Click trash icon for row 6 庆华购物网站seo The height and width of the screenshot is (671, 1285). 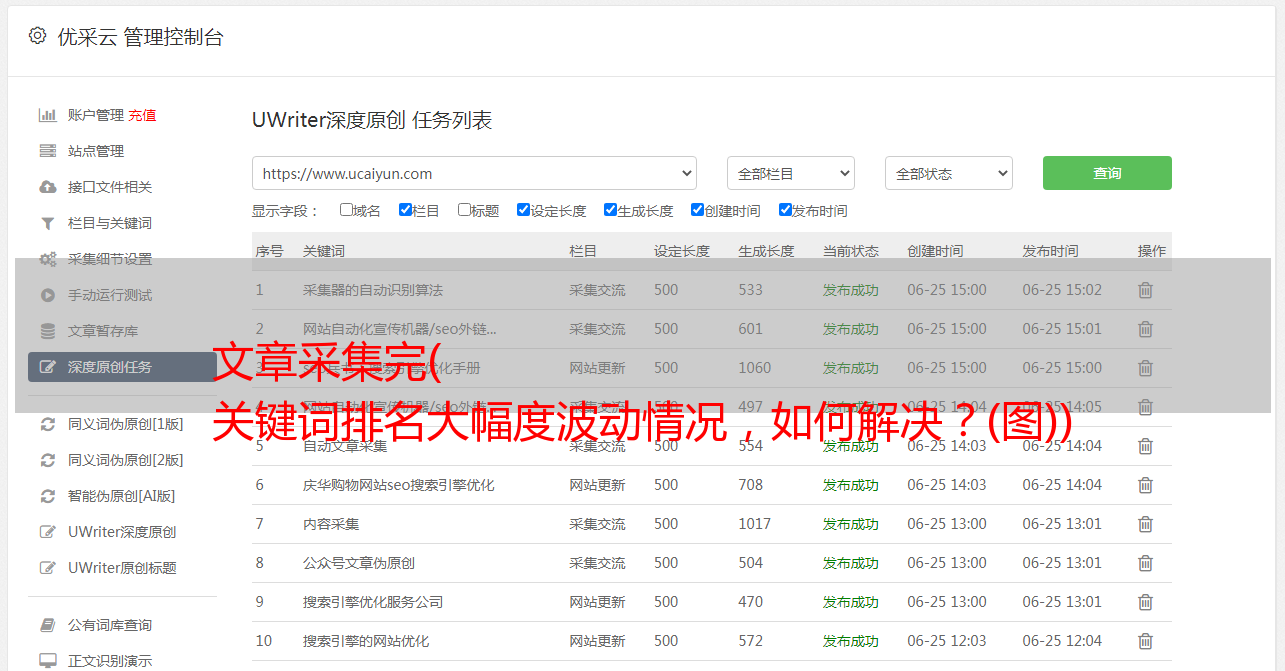pos(1146,485)
